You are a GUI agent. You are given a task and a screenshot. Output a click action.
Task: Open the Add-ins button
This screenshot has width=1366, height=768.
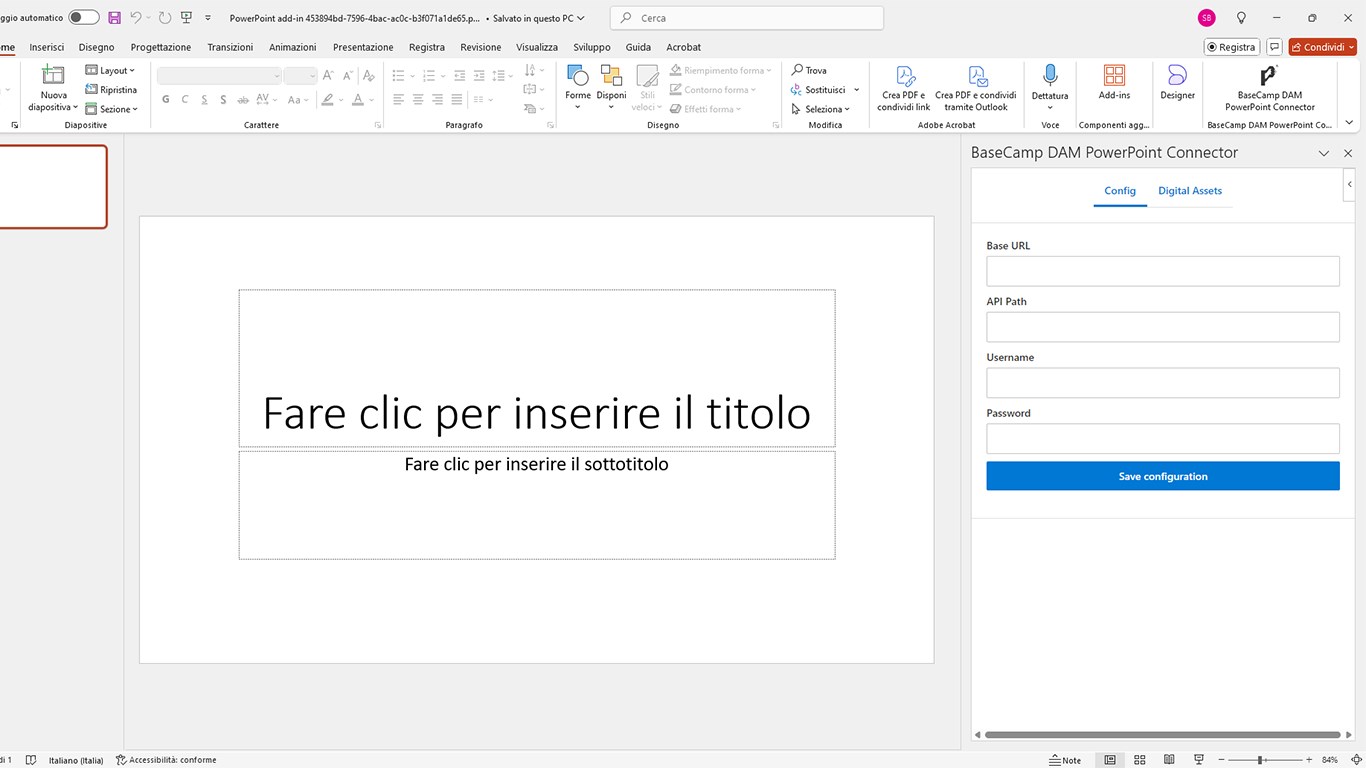[x=1114, y=83]
